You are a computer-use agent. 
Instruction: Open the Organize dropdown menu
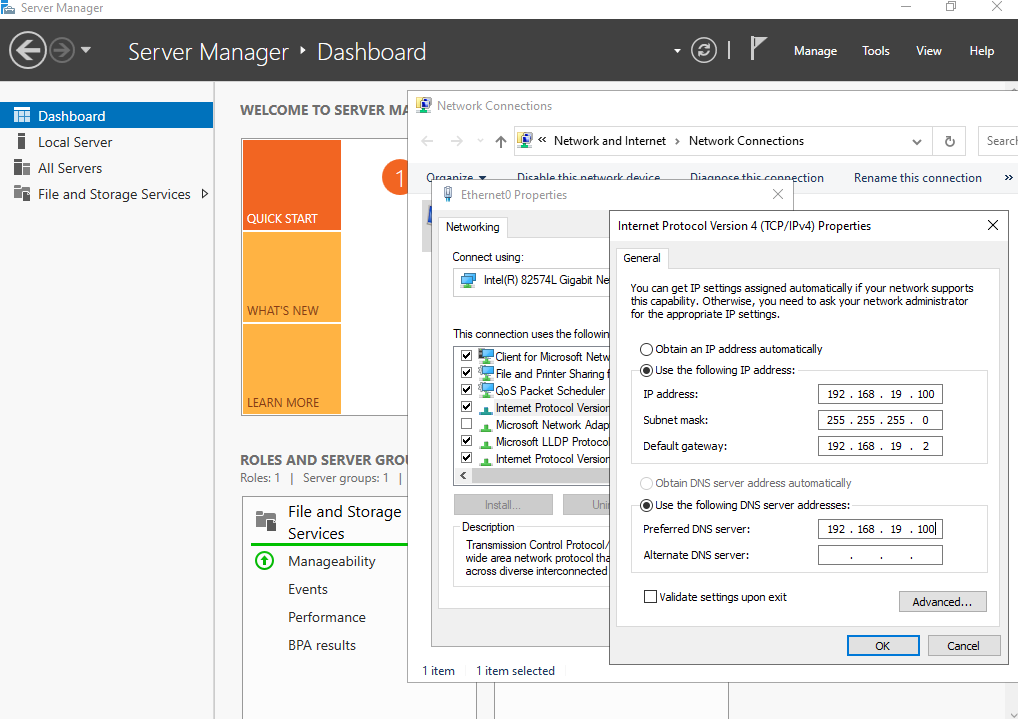click(456, 178)
